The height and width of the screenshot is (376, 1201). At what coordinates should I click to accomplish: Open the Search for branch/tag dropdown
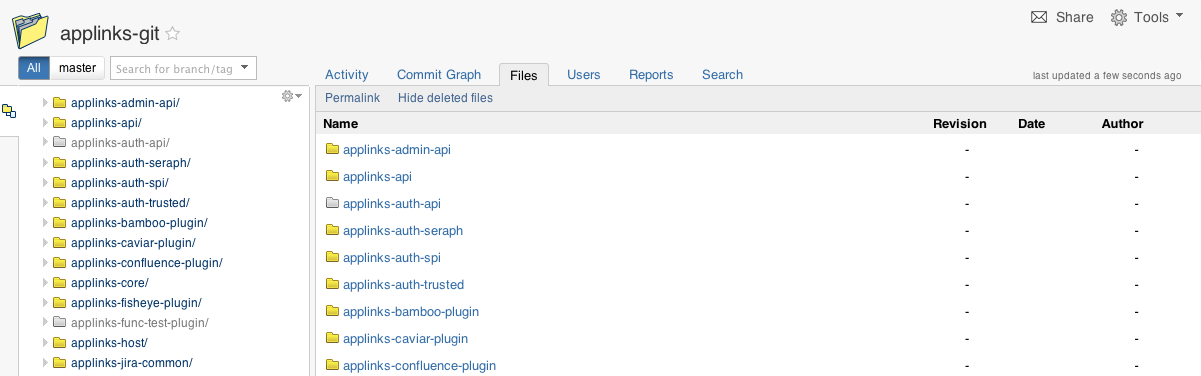pyautogui.click(x=183, y=68)
